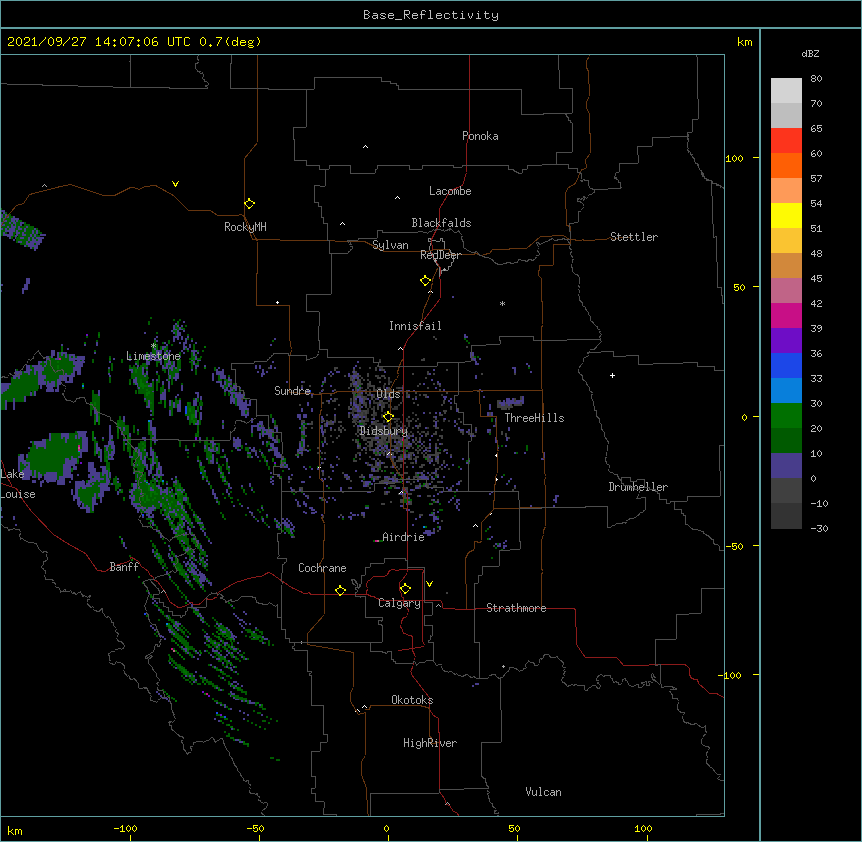Click the 50 tick on the right axis
Viewport: 862px width, 842px height.
(739, 287)
